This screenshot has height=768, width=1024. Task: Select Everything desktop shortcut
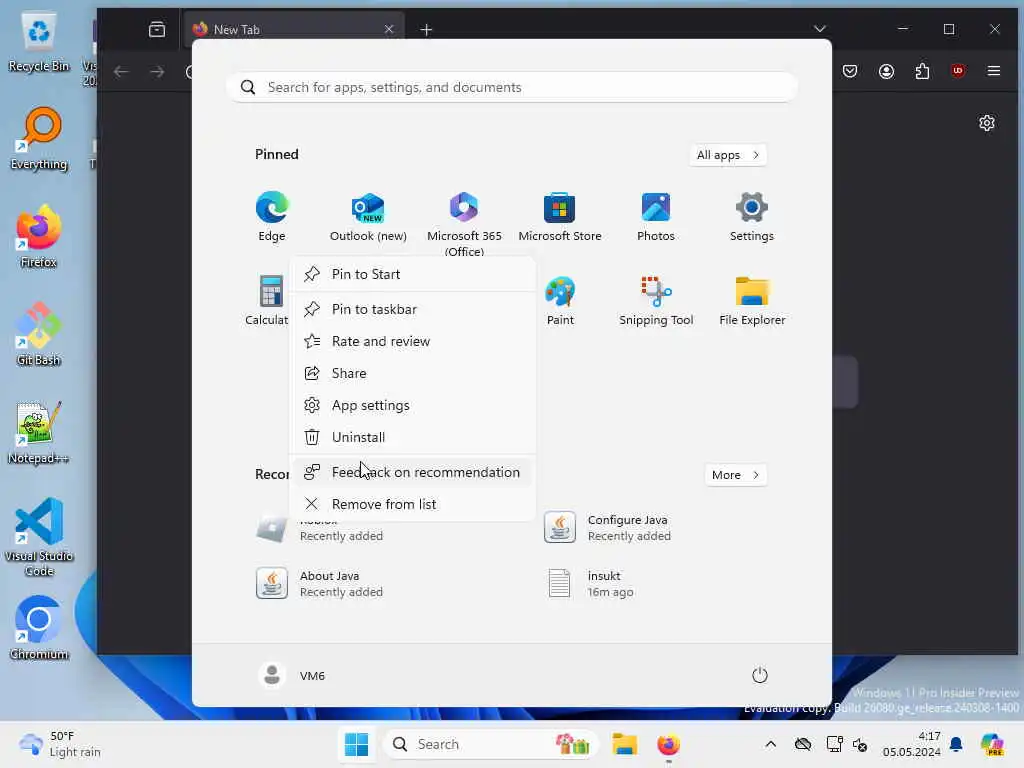point(39,139)
